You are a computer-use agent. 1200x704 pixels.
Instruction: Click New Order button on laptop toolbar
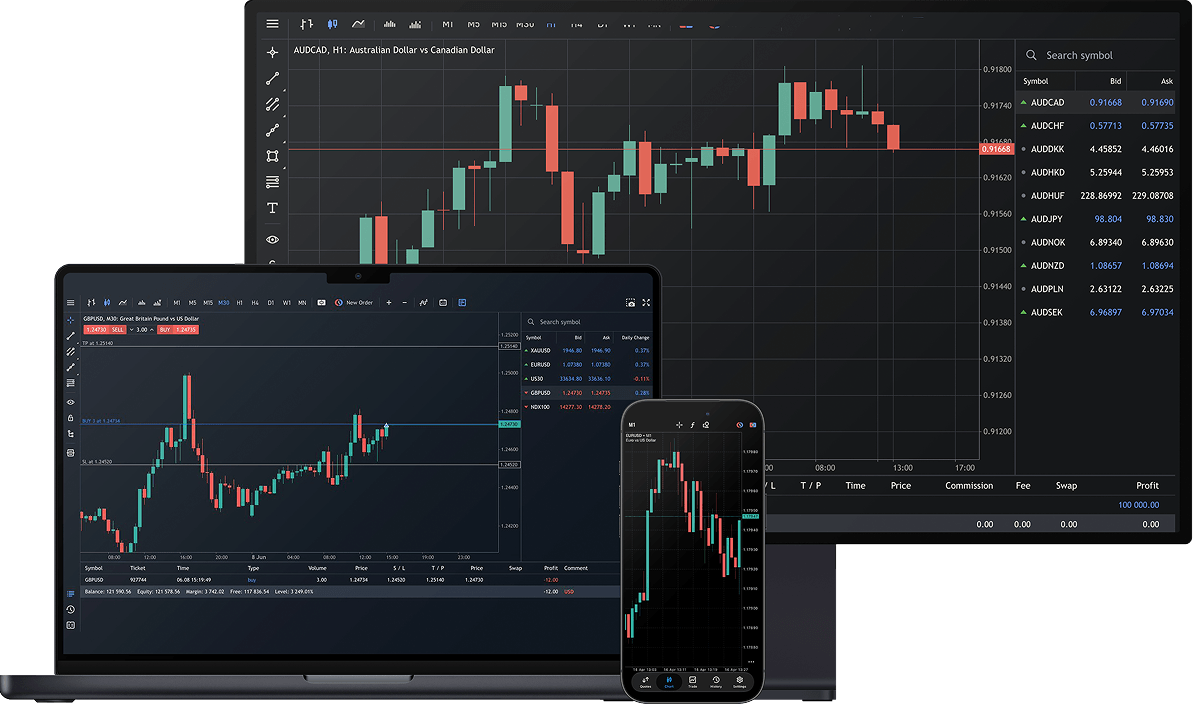click(x=353, y=302)
